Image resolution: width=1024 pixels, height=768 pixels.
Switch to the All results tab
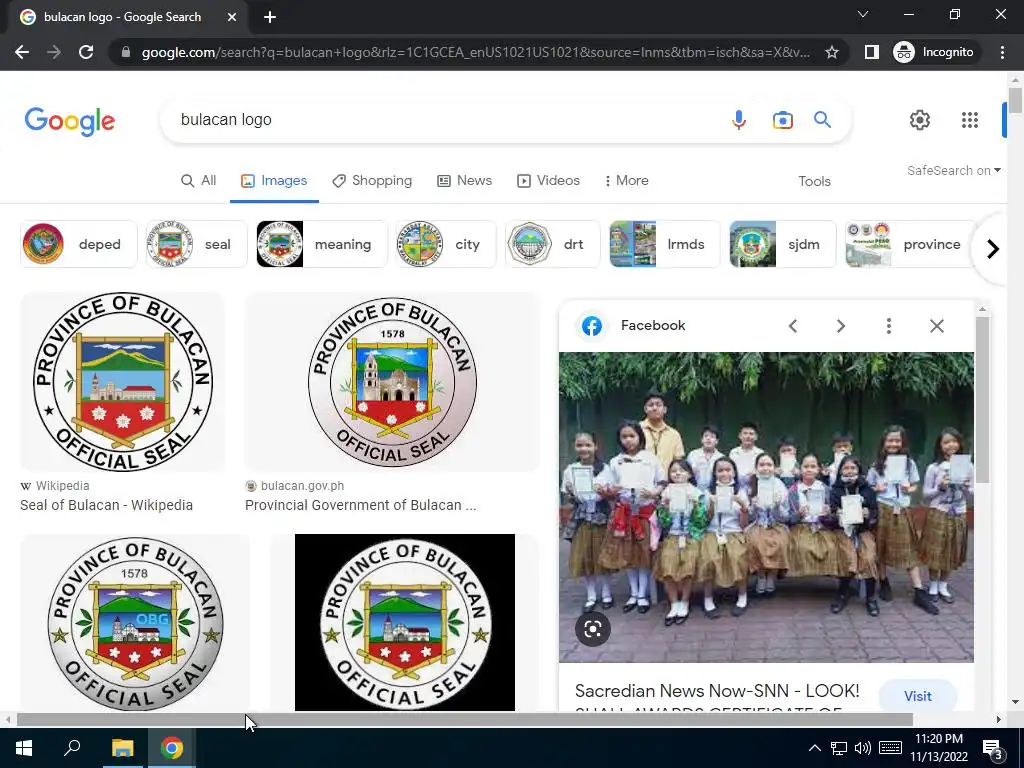point(199,181)
